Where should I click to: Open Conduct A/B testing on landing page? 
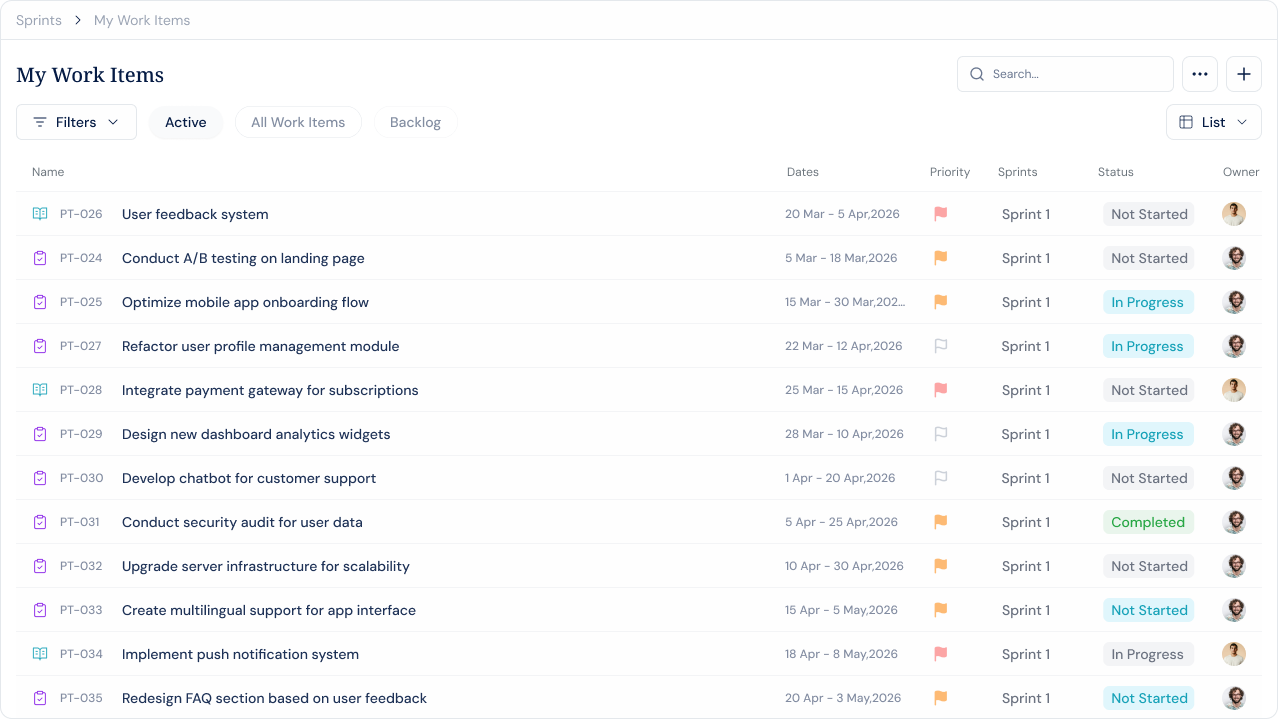243,258
